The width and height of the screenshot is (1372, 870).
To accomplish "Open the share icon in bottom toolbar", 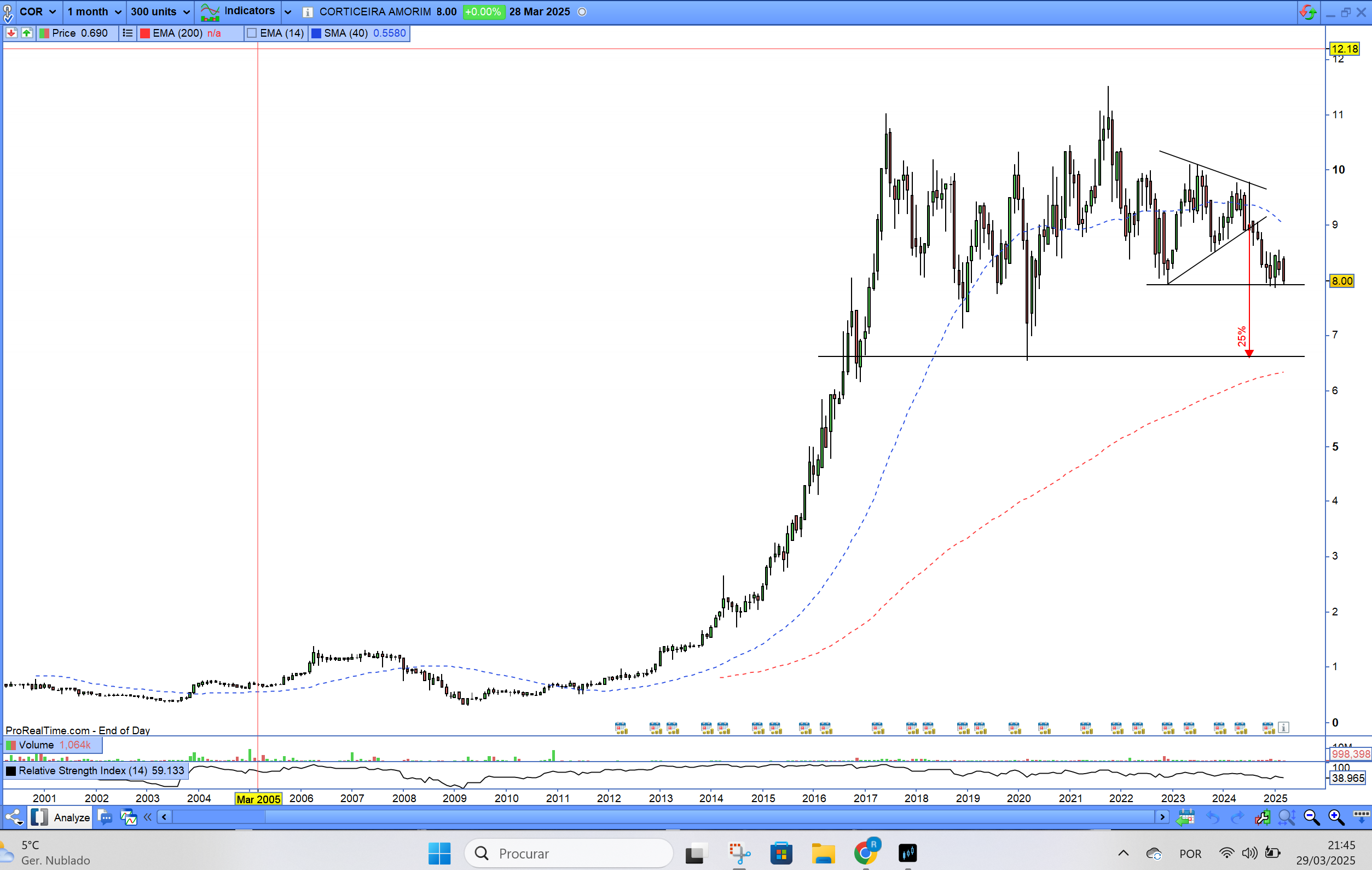I will (x=14, y=817).
